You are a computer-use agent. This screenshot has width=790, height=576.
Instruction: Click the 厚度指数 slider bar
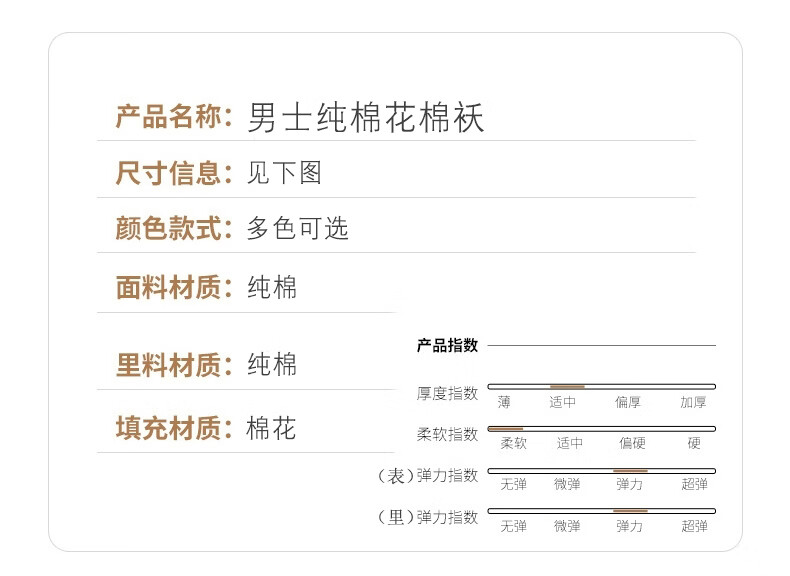pyautogui.click(x=601, y=386)
